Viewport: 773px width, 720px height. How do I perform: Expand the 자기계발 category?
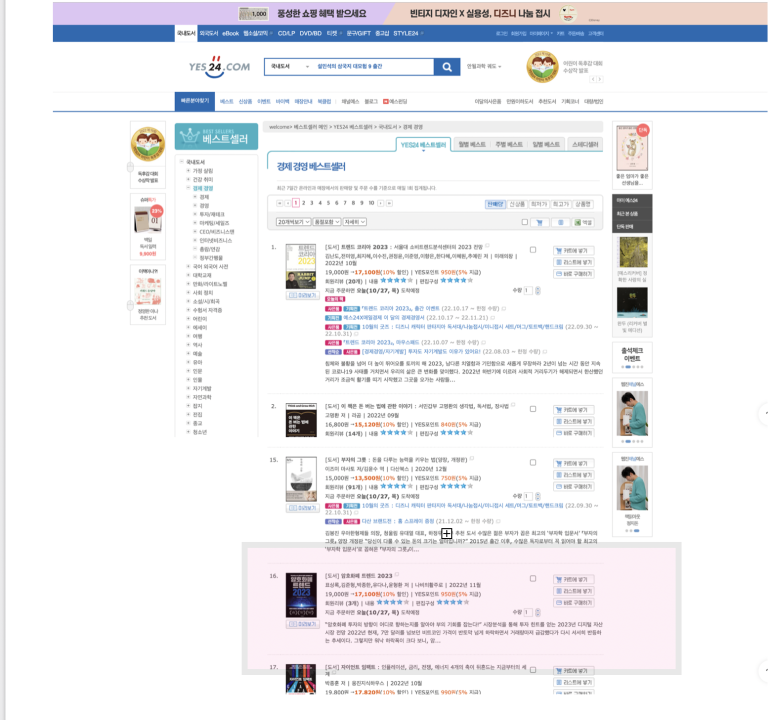click(188, 389)
